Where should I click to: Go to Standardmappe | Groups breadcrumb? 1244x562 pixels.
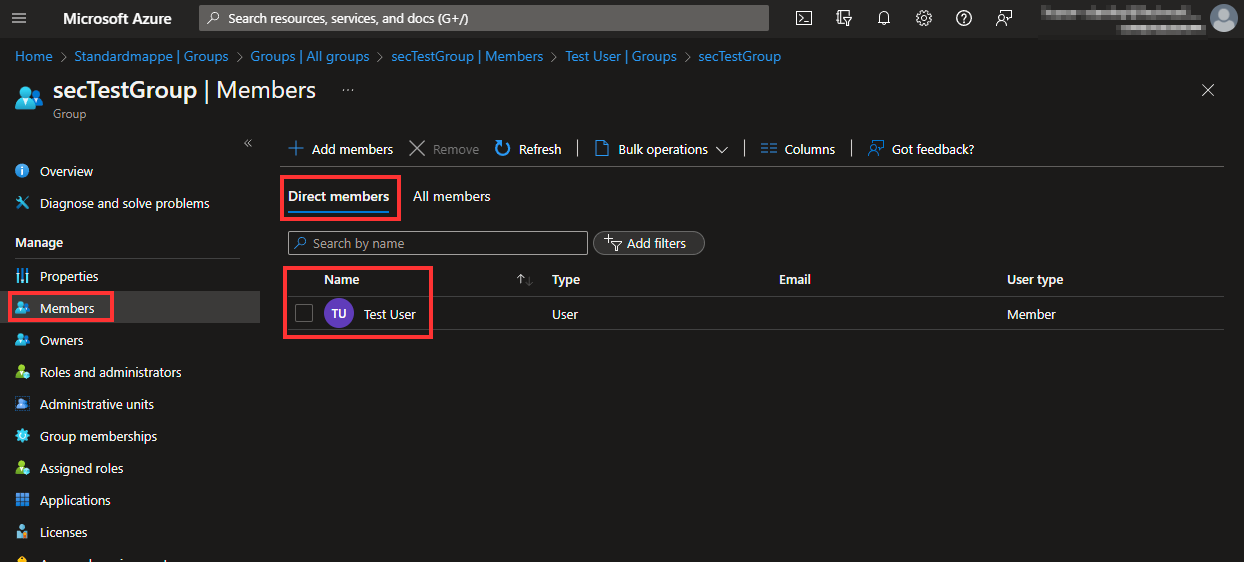click(151, 56)
